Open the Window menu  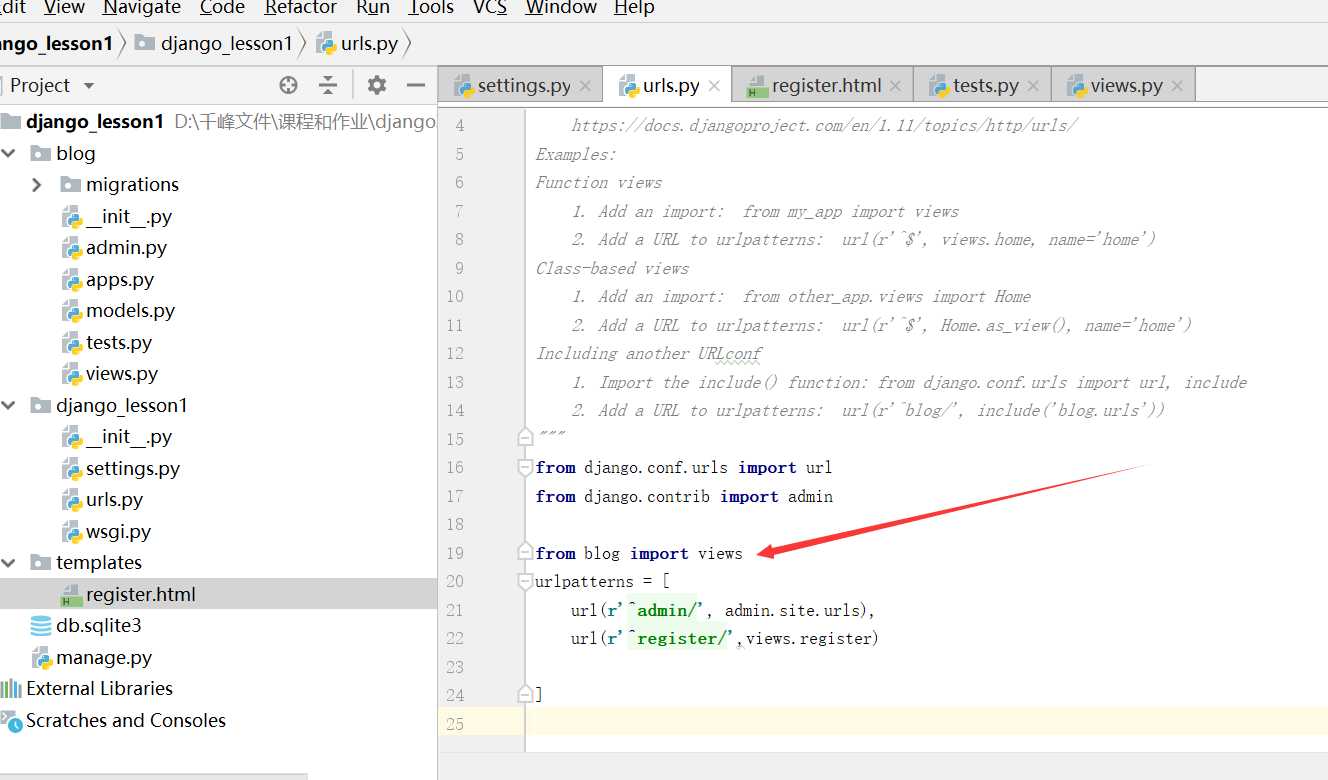click(x=561, y=8)
